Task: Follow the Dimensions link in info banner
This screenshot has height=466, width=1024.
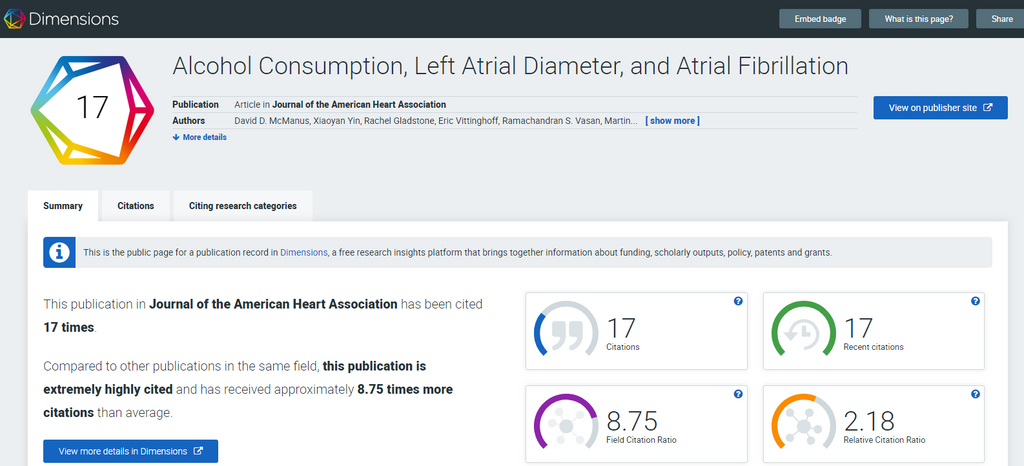Action: [304, 252]
